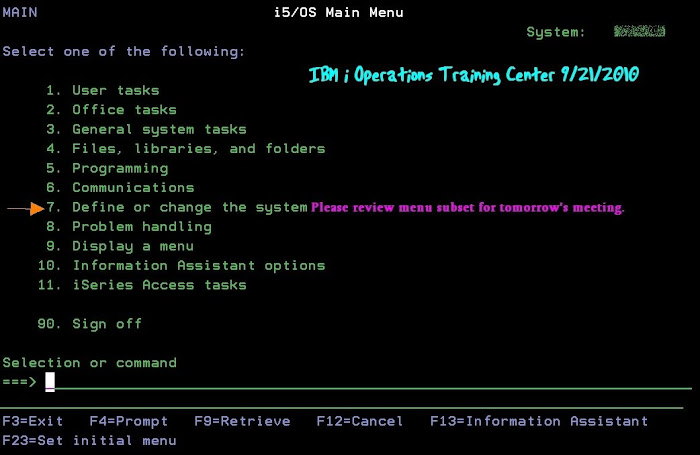Open General system tasks option
Viewport: 700px width, 455px height.
pyautogui.click(x=146, y=130)
